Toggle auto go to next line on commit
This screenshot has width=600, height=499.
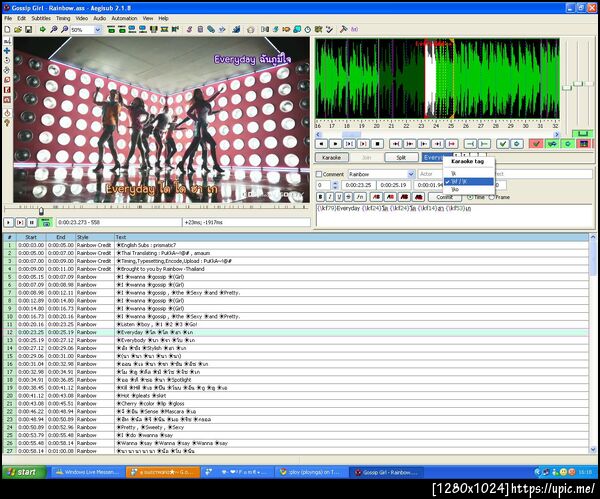pyautogui.click(x=552, y=144)
